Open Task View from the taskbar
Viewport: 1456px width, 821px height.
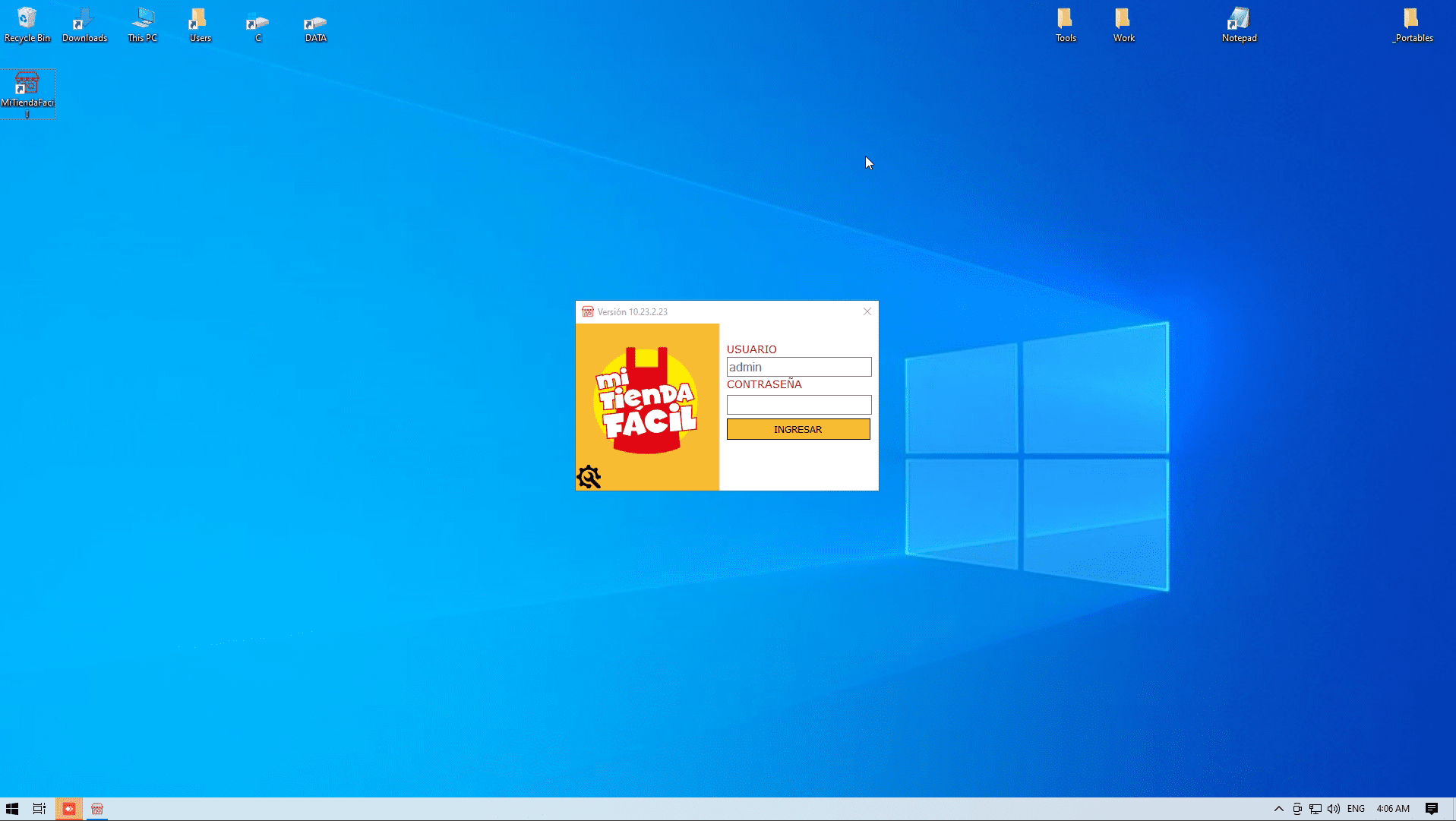click(x=39, y=809)
